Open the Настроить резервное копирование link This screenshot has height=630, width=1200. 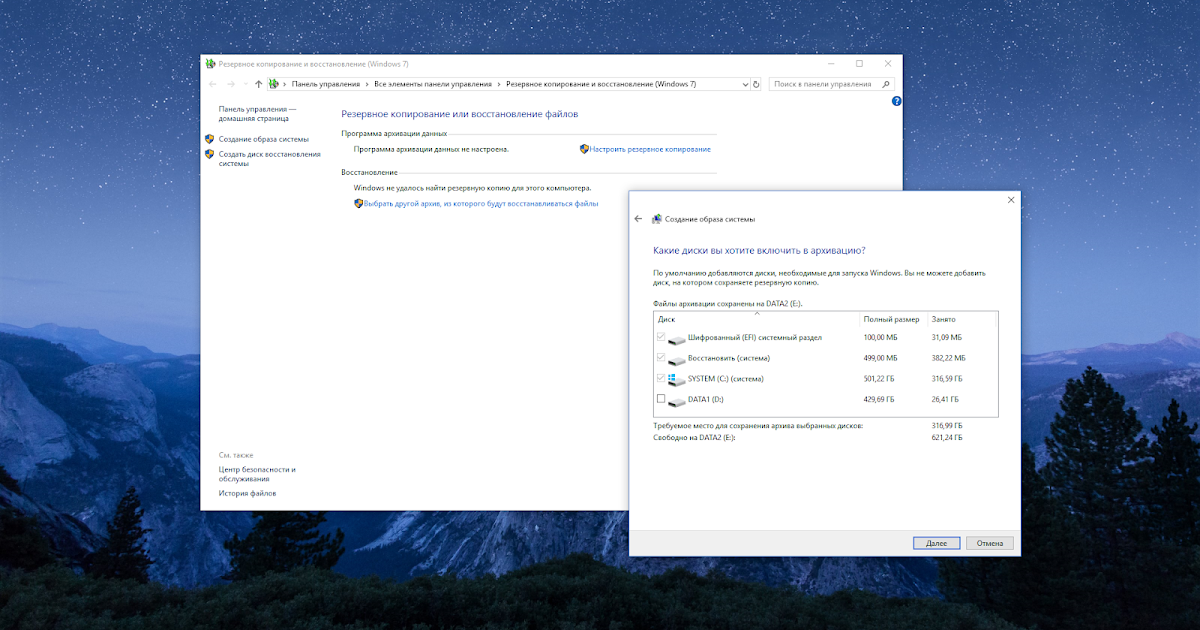point(650,149)
